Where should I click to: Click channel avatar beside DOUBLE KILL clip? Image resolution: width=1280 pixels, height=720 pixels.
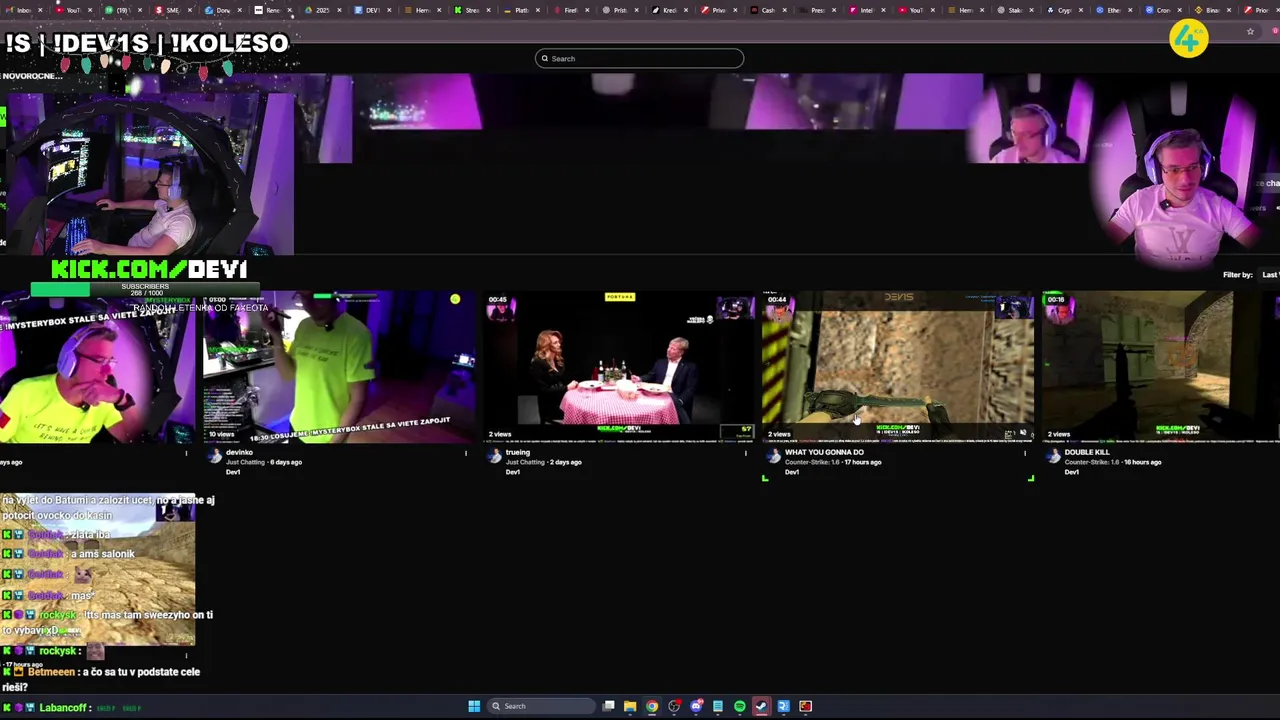coord(1054,456)
